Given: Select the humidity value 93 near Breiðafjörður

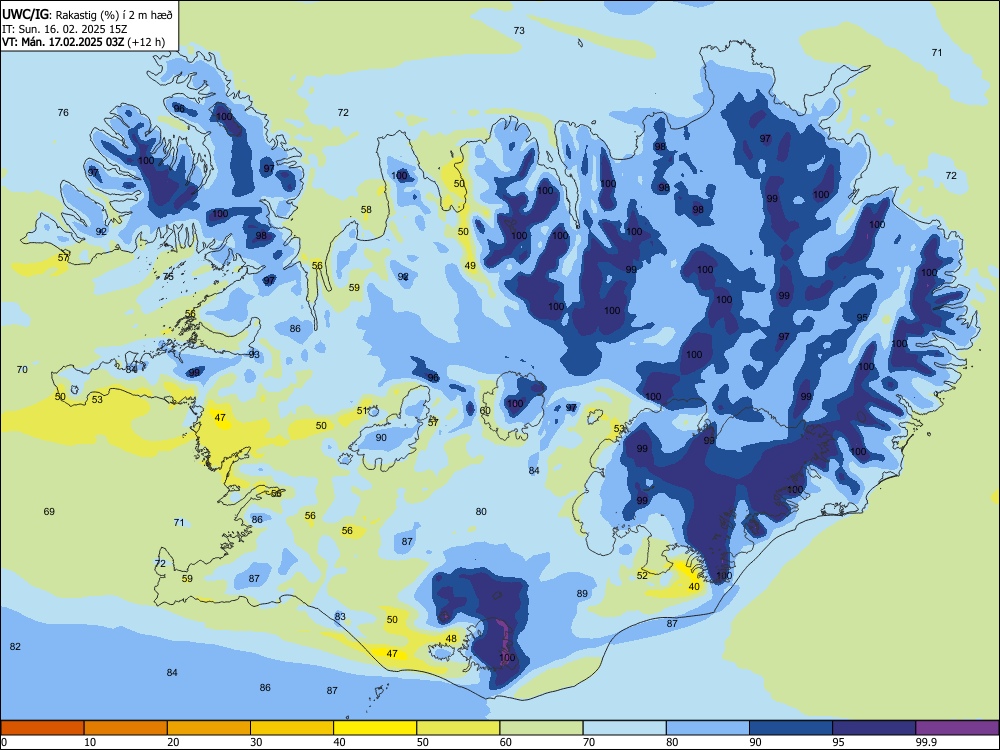Looking at the screenshot, I should (254, 355).
